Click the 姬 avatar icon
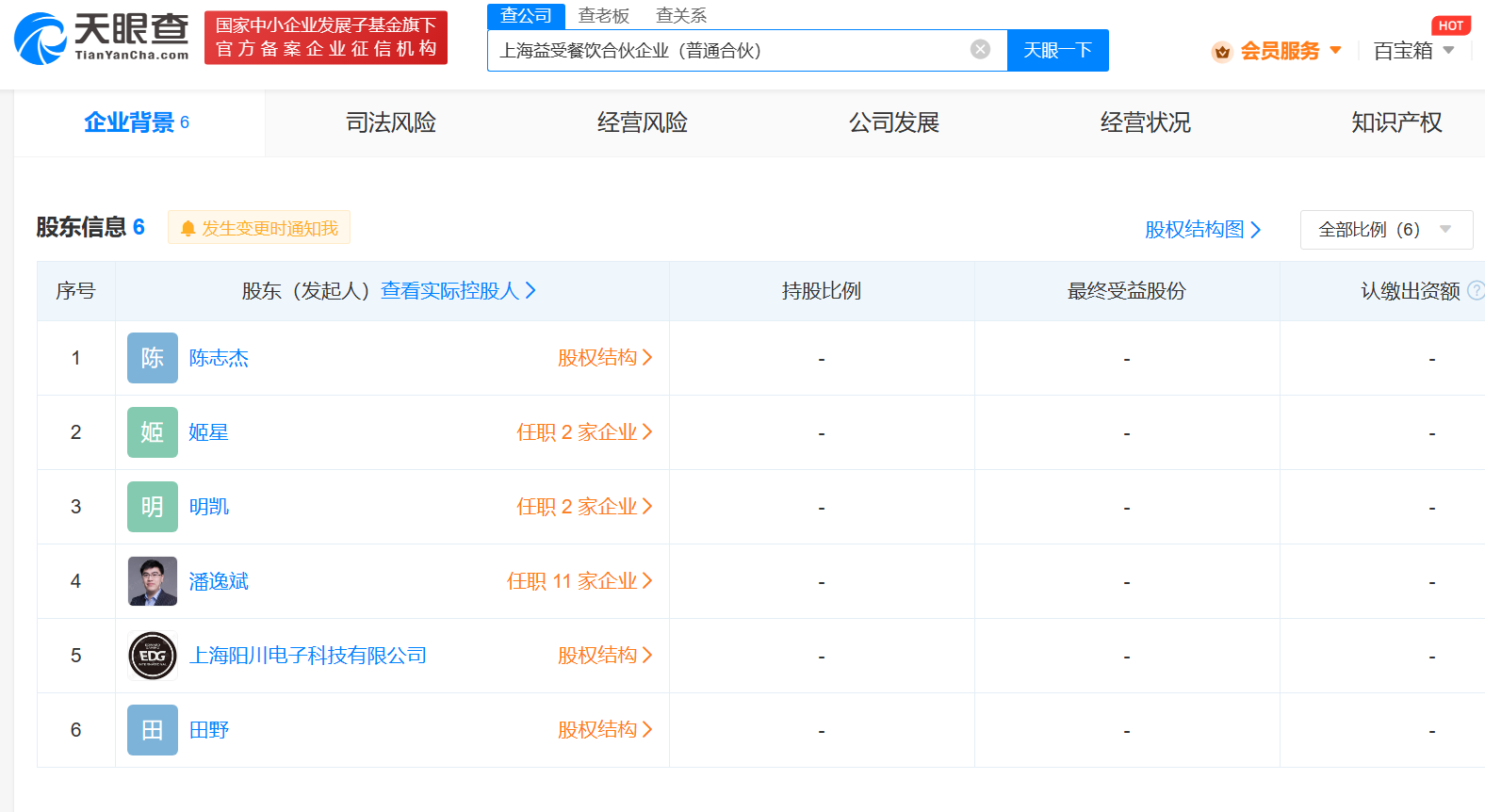This screenshot has height=812, width=1485. [153, 432]
